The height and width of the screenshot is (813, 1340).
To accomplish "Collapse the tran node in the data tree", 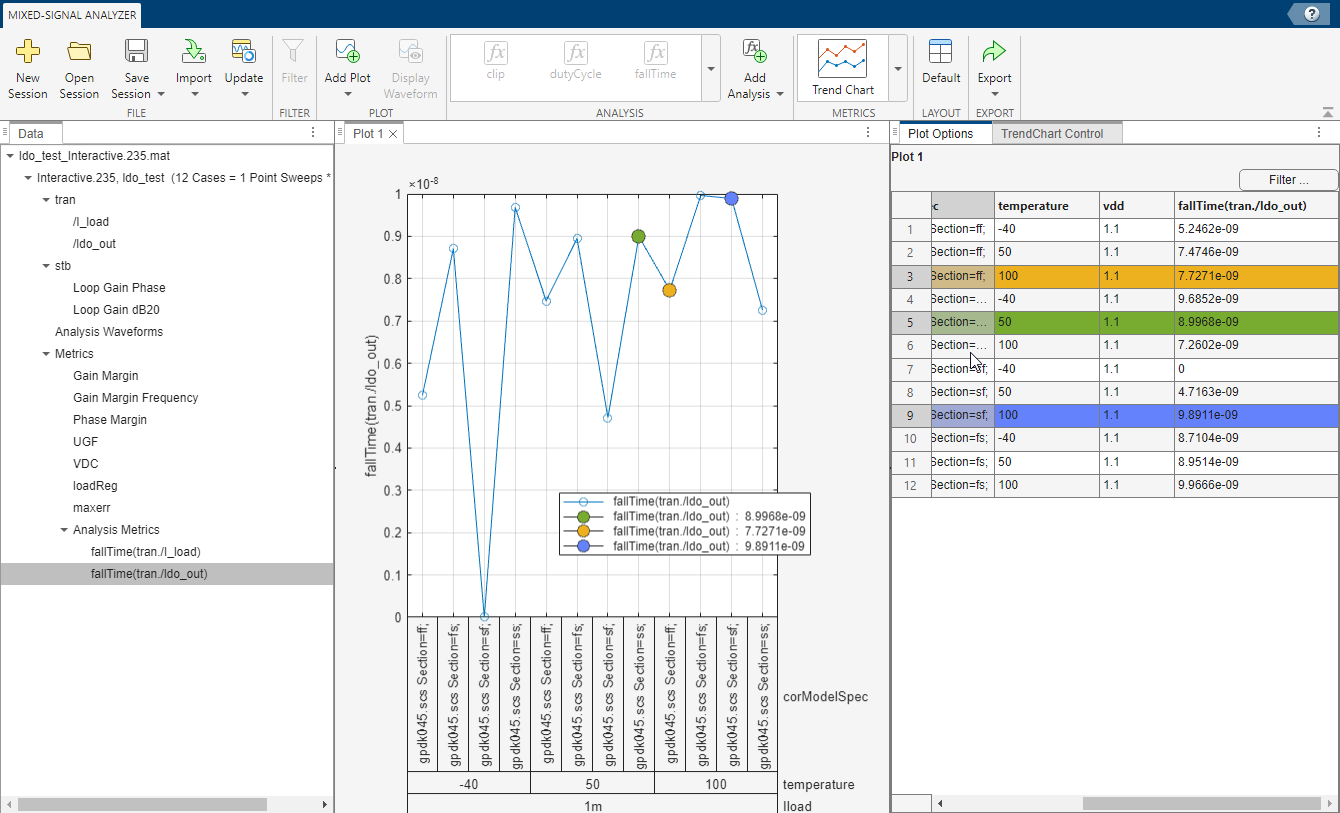I will point(43,199).
